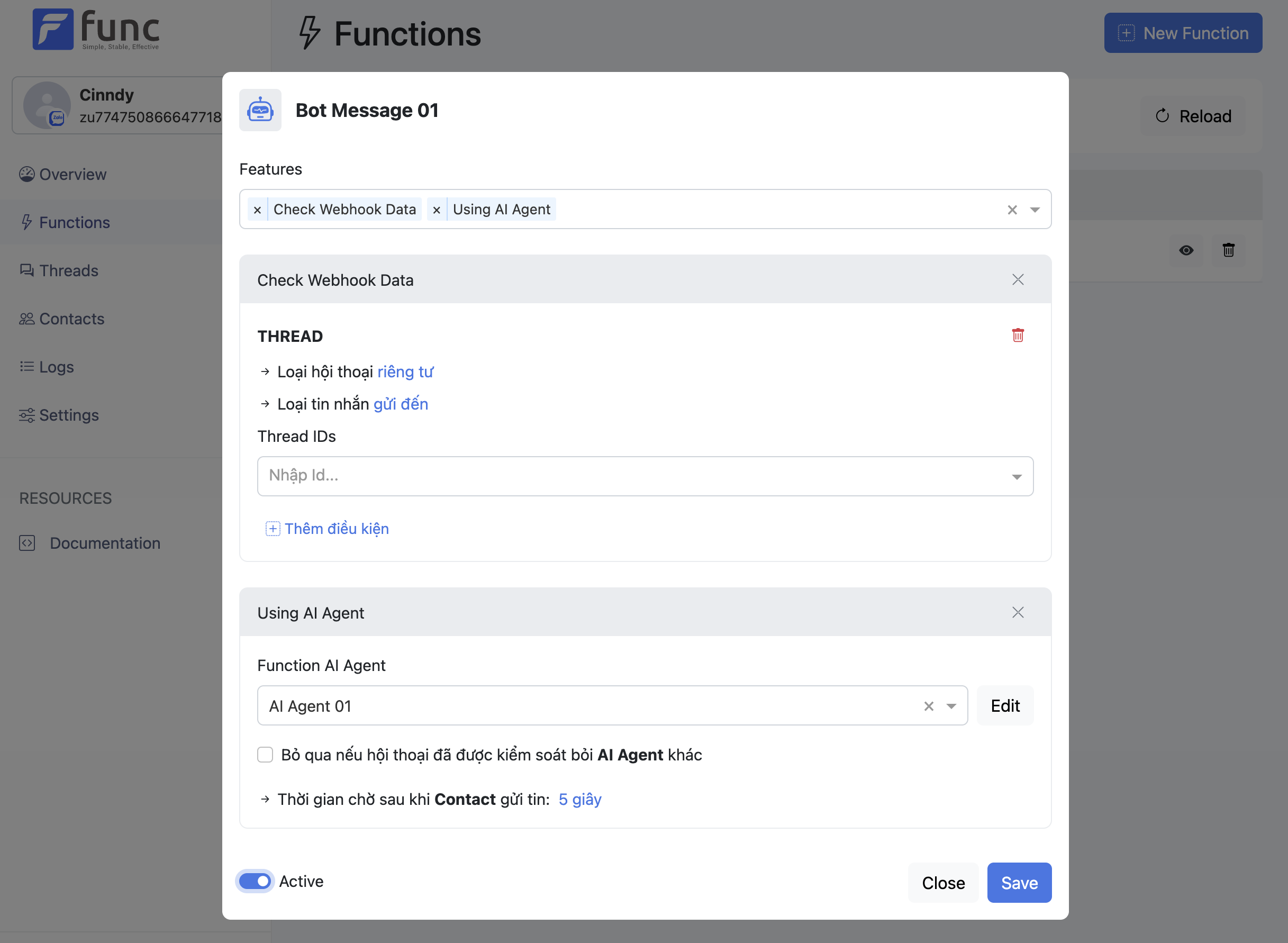Viewport: 1288px width, 943px height.
Task: Close the Check Webhook Data panel
Action: pos(1018,280)
